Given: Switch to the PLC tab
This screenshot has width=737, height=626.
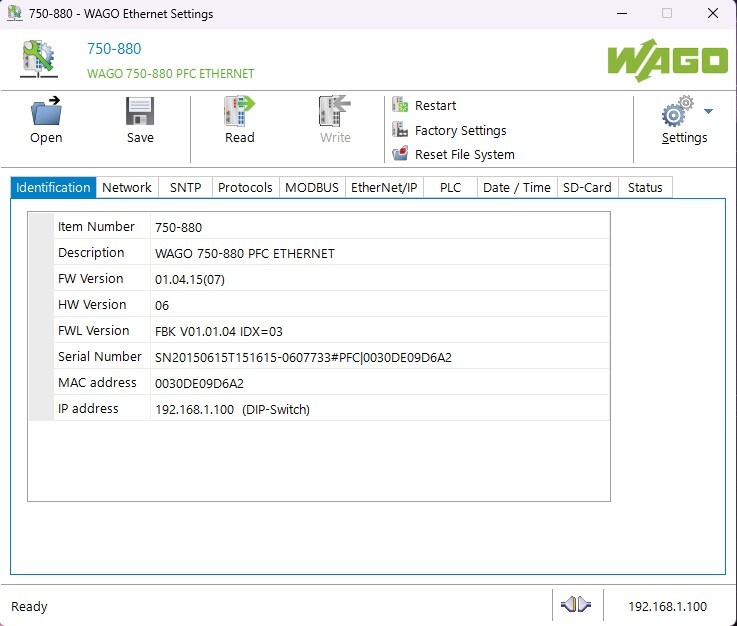Looking at the screenshot, I should click(450, 188).
